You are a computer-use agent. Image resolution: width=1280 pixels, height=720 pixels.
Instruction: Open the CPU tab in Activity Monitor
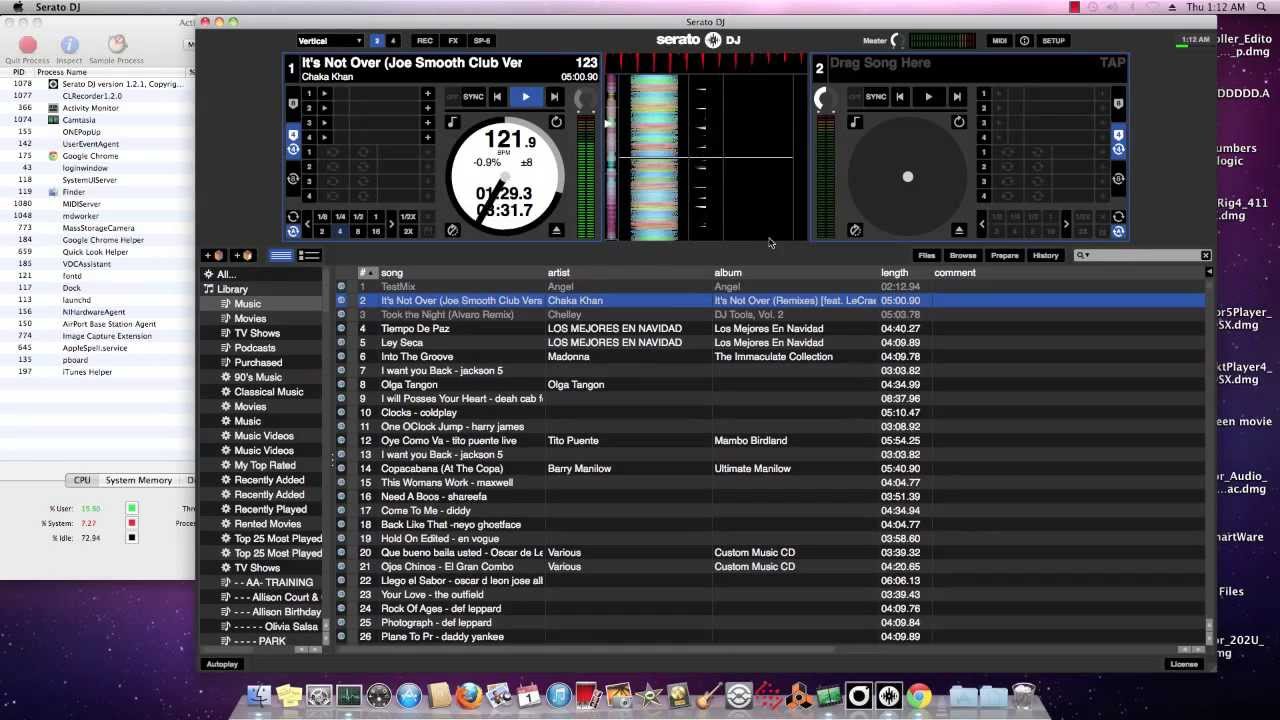coord(82,480)
